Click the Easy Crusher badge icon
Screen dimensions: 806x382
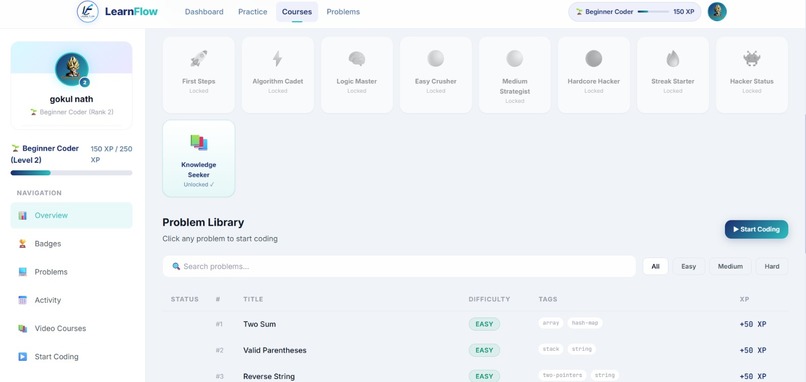pos(435,59)
